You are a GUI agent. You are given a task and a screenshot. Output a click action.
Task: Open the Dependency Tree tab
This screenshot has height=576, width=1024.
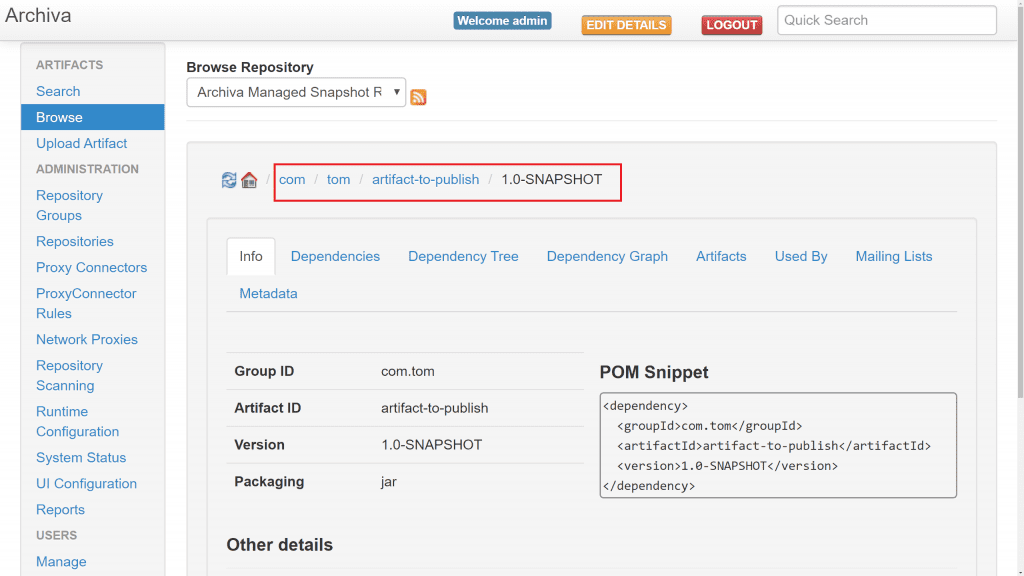(x=463, y=256)
